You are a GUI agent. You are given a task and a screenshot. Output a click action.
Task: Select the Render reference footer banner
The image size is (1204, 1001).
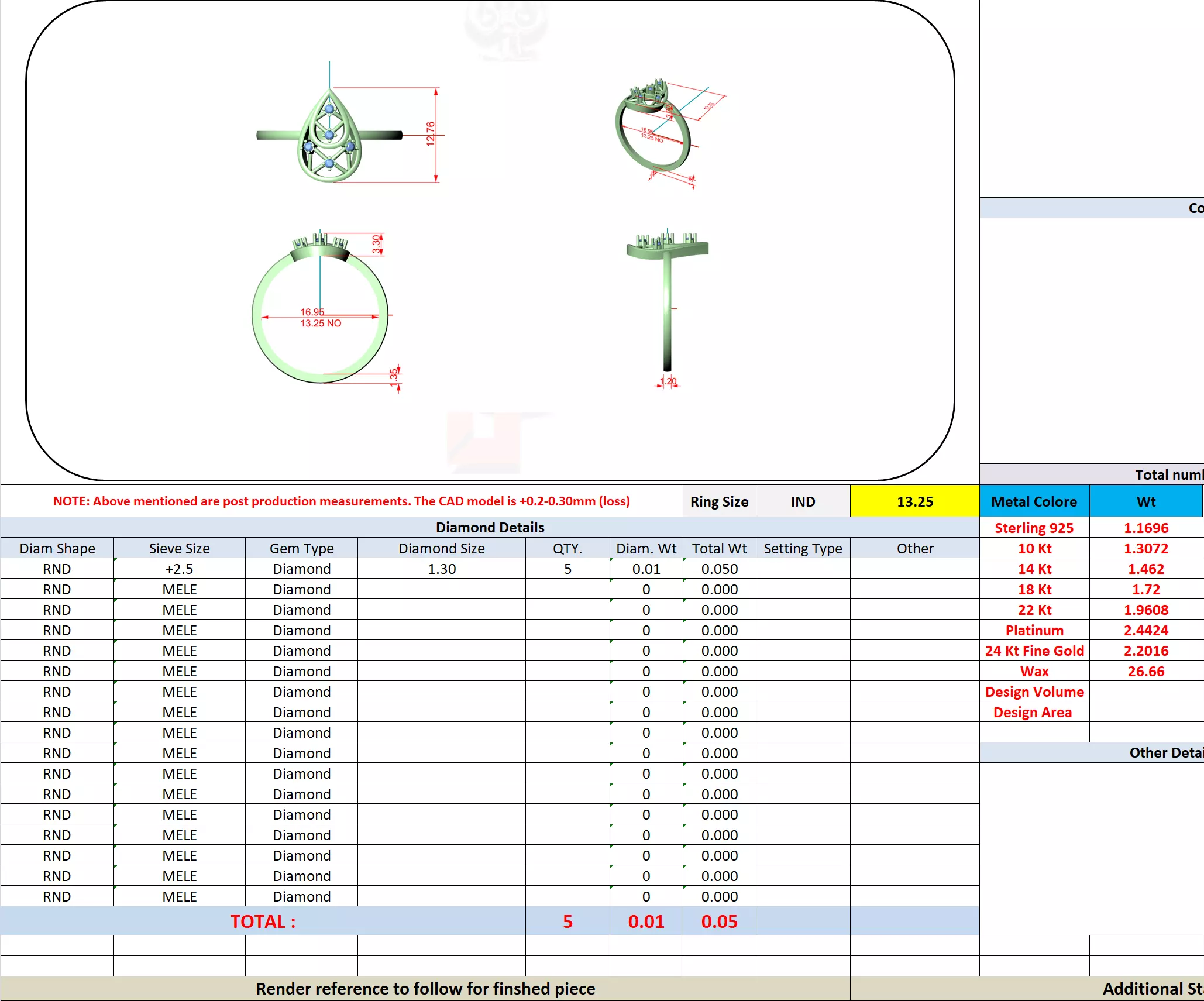coord(425,989)
